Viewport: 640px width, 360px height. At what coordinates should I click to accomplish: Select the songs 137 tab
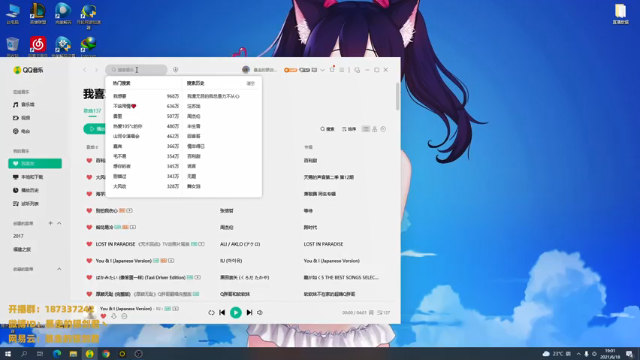pyautogui.click(x=92, y=111)
